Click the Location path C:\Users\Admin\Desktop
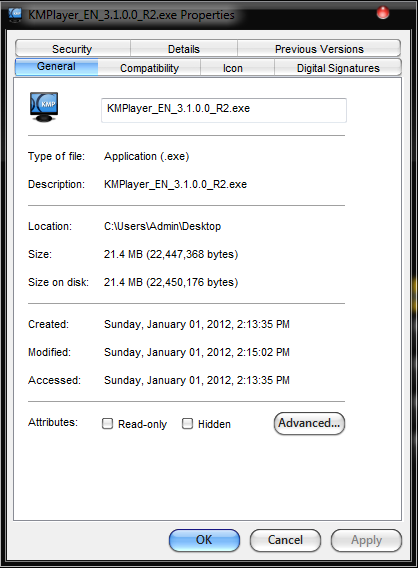The image size is (418, 568). [162, 226]
